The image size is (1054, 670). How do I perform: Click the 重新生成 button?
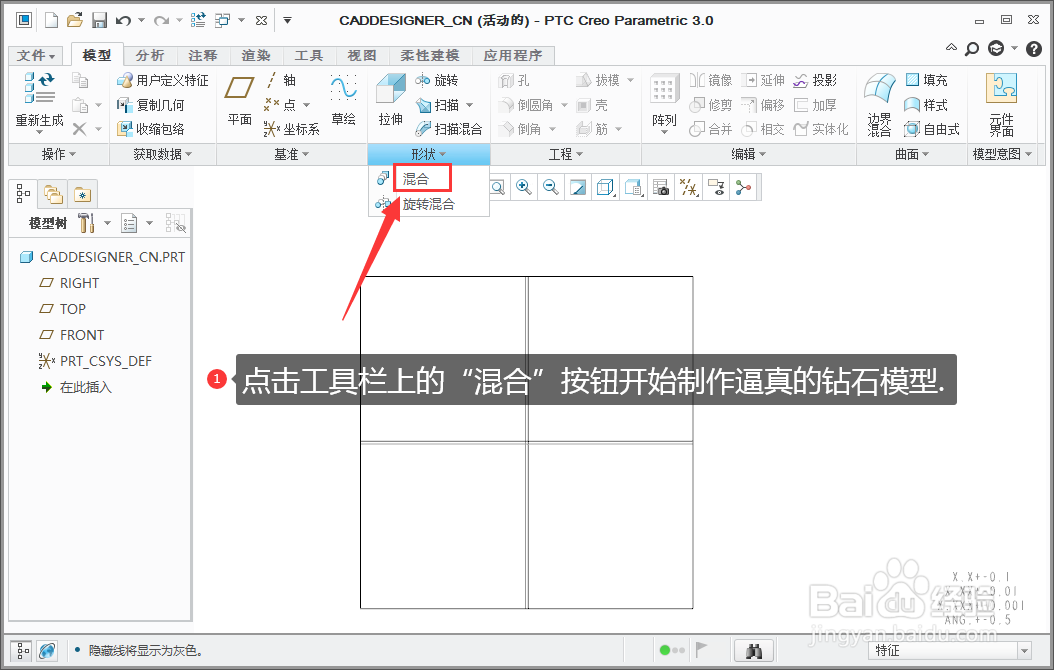pos(40,102)
